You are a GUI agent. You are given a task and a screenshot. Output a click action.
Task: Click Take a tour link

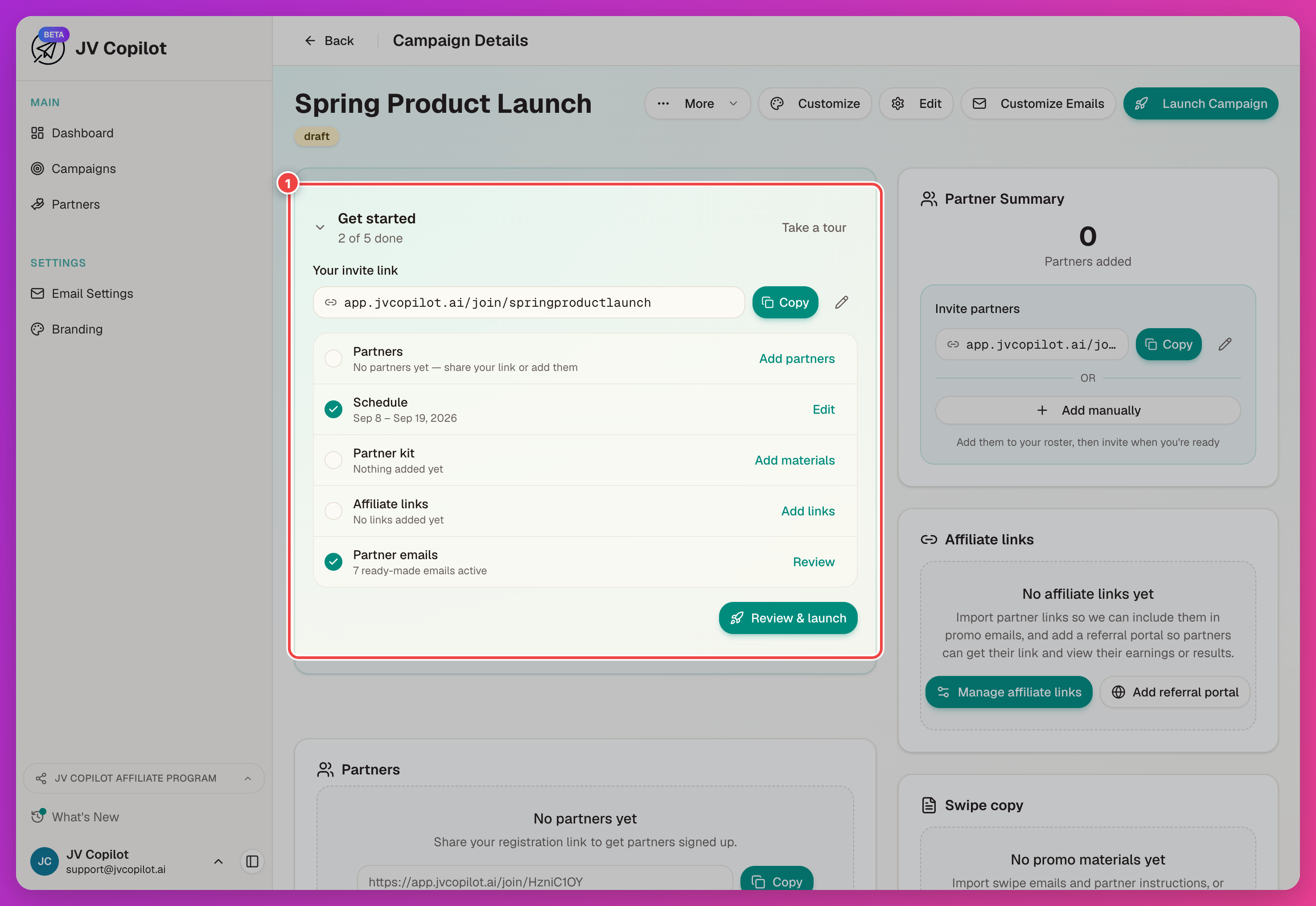[814, 228]
